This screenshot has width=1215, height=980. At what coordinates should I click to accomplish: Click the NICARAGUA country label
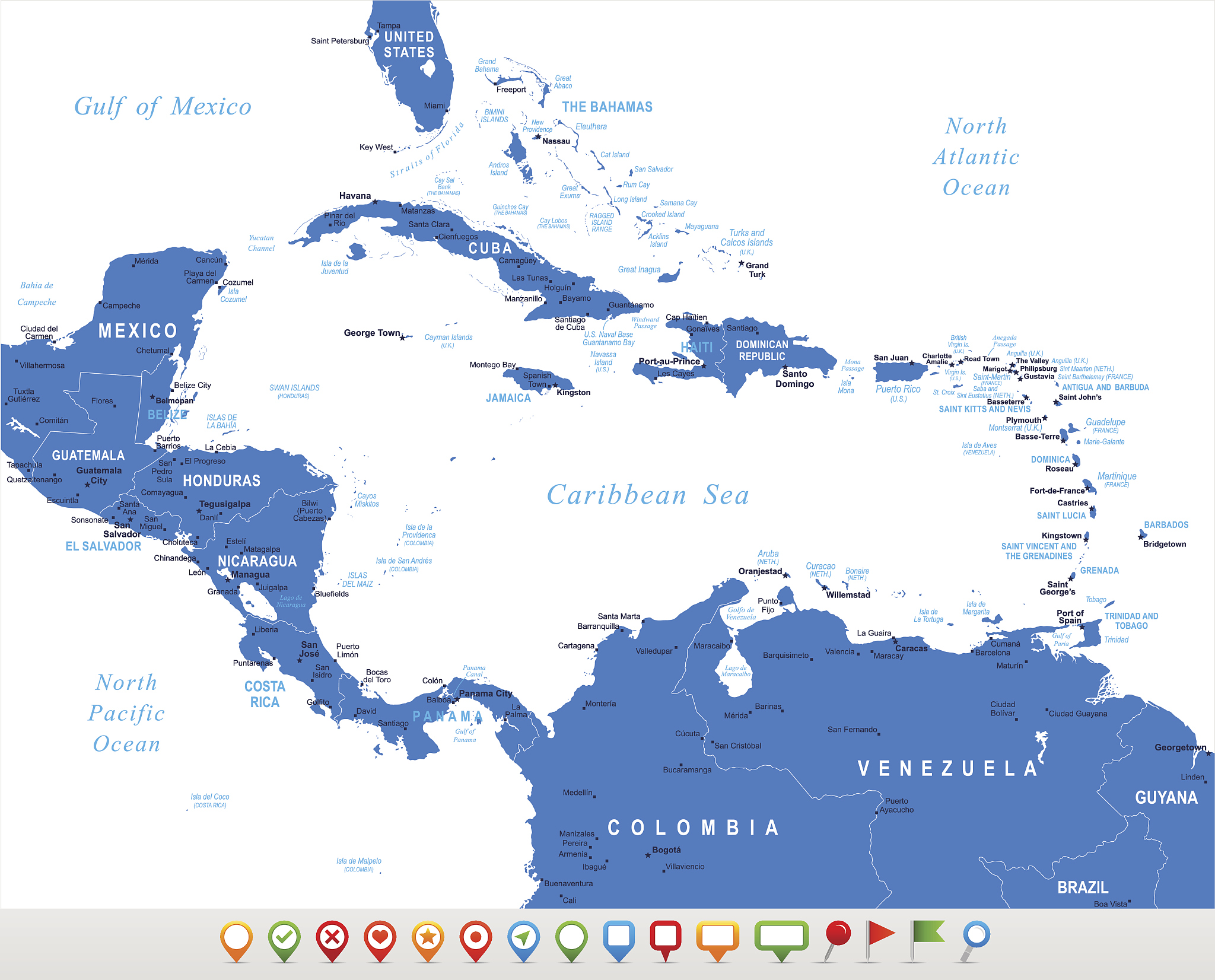coord(257,561)
